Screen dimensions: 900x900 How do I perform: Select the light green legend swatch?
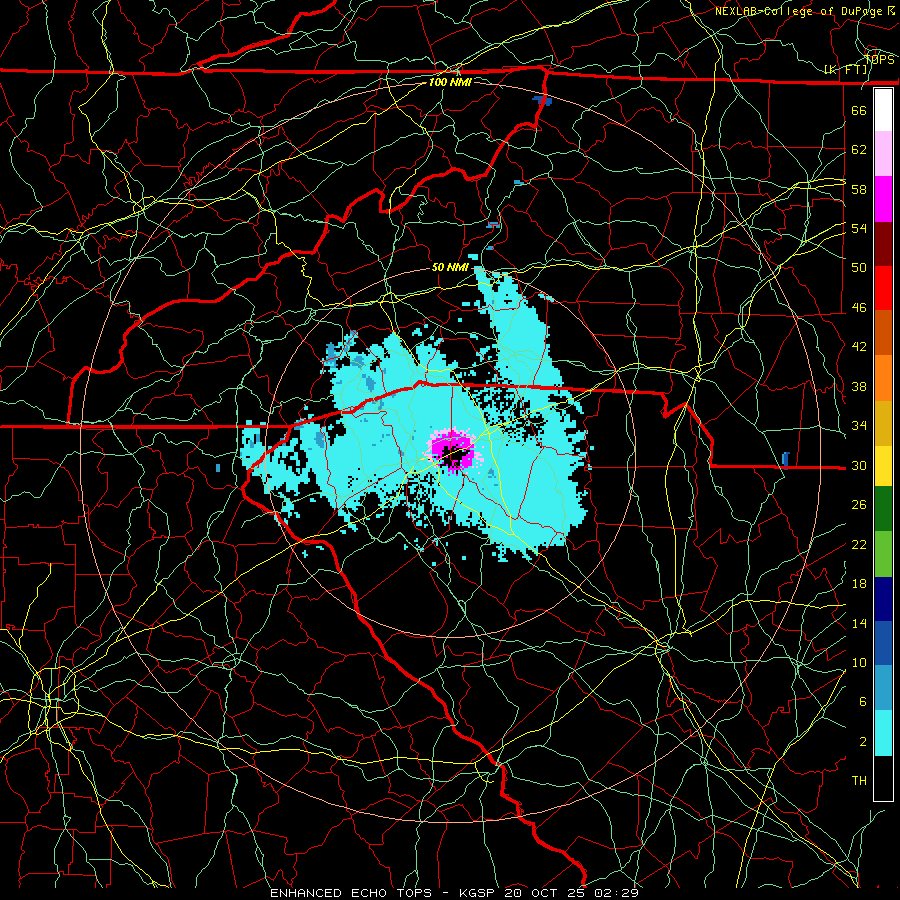(x=883, y=554)
